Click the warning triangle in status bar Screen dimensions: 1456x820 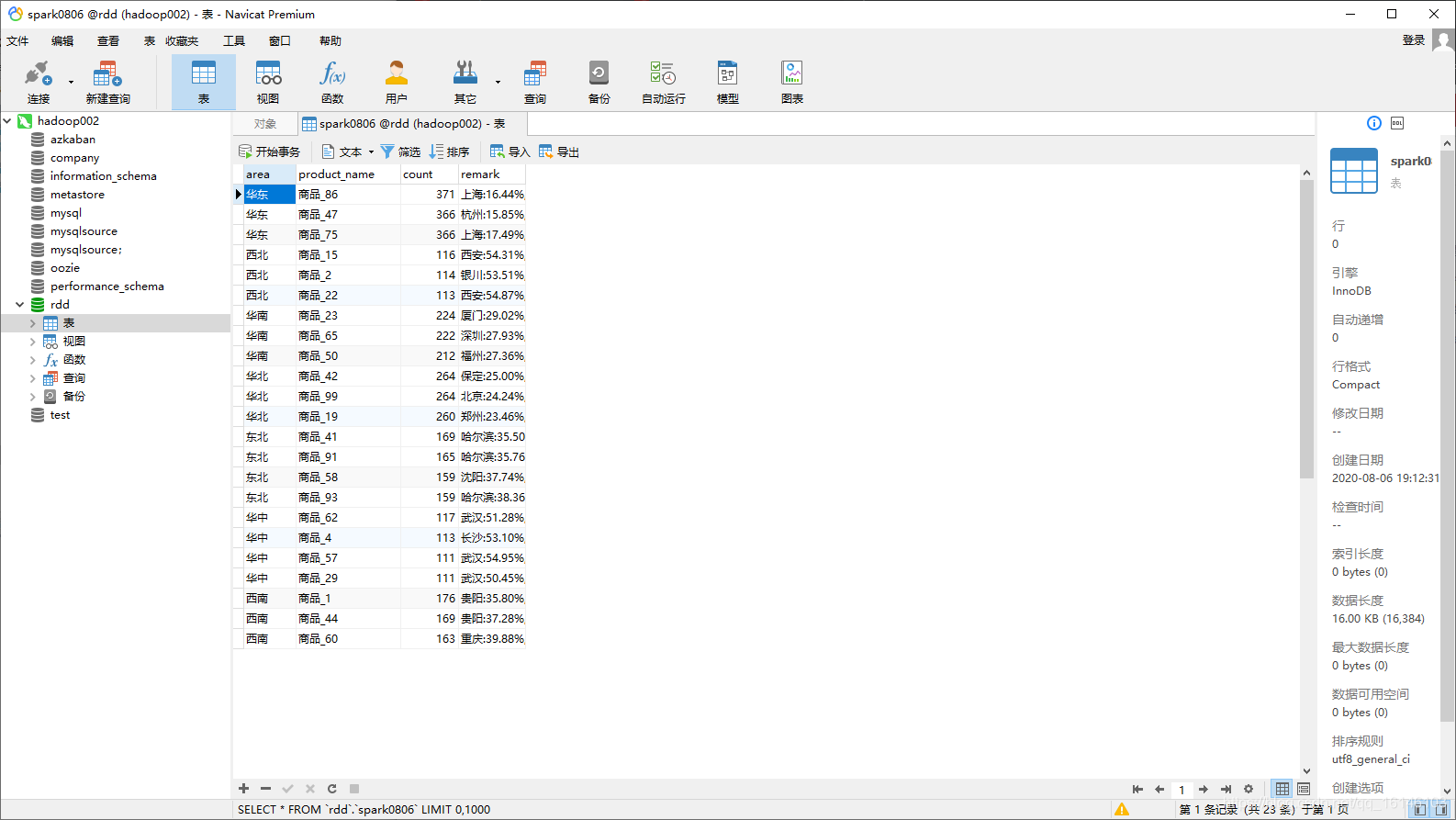pyautogui.click(x=1122, y=809)
